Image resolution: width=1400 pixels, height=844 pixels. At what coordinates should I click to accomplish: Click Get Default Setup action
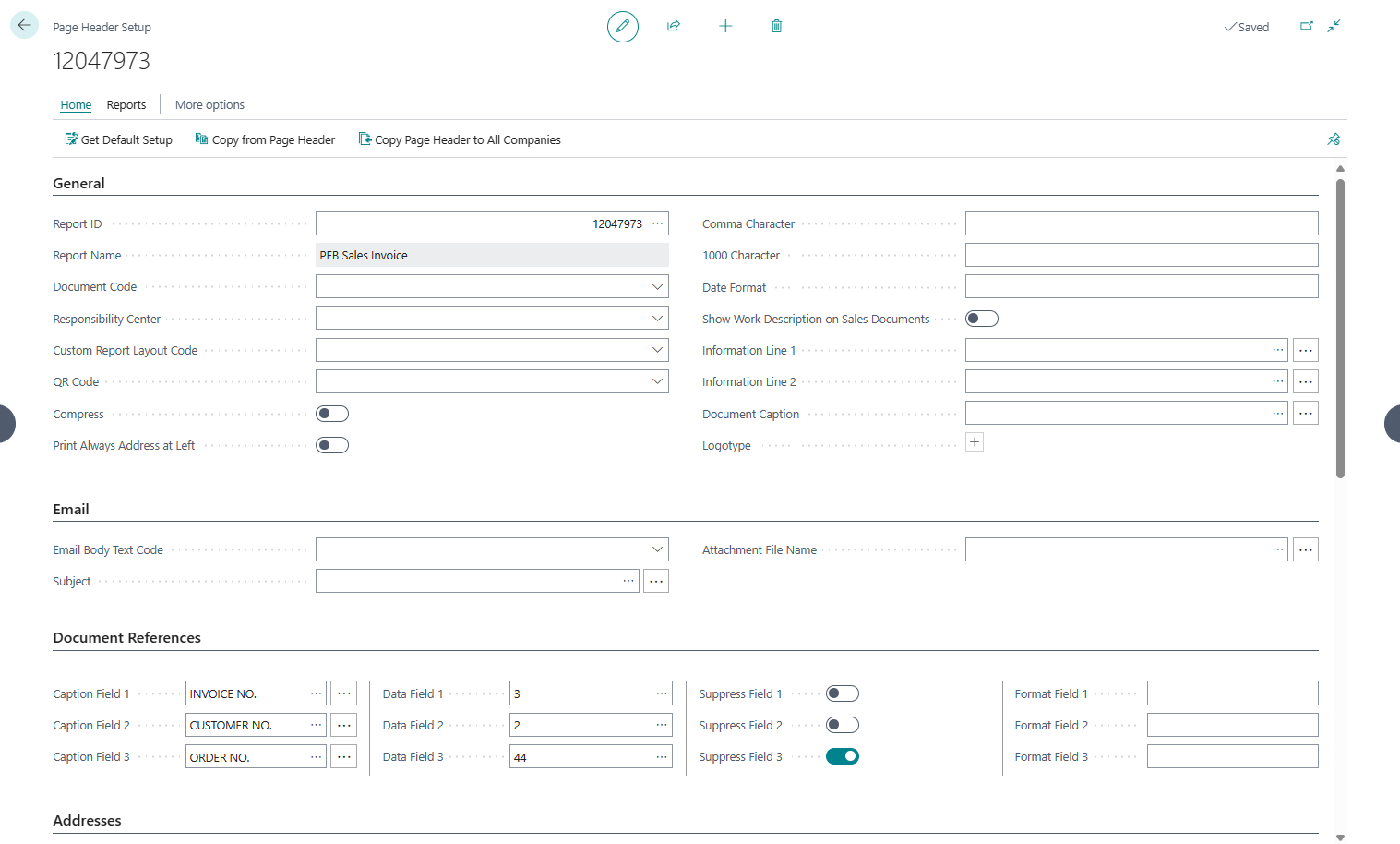pos(118,139)
